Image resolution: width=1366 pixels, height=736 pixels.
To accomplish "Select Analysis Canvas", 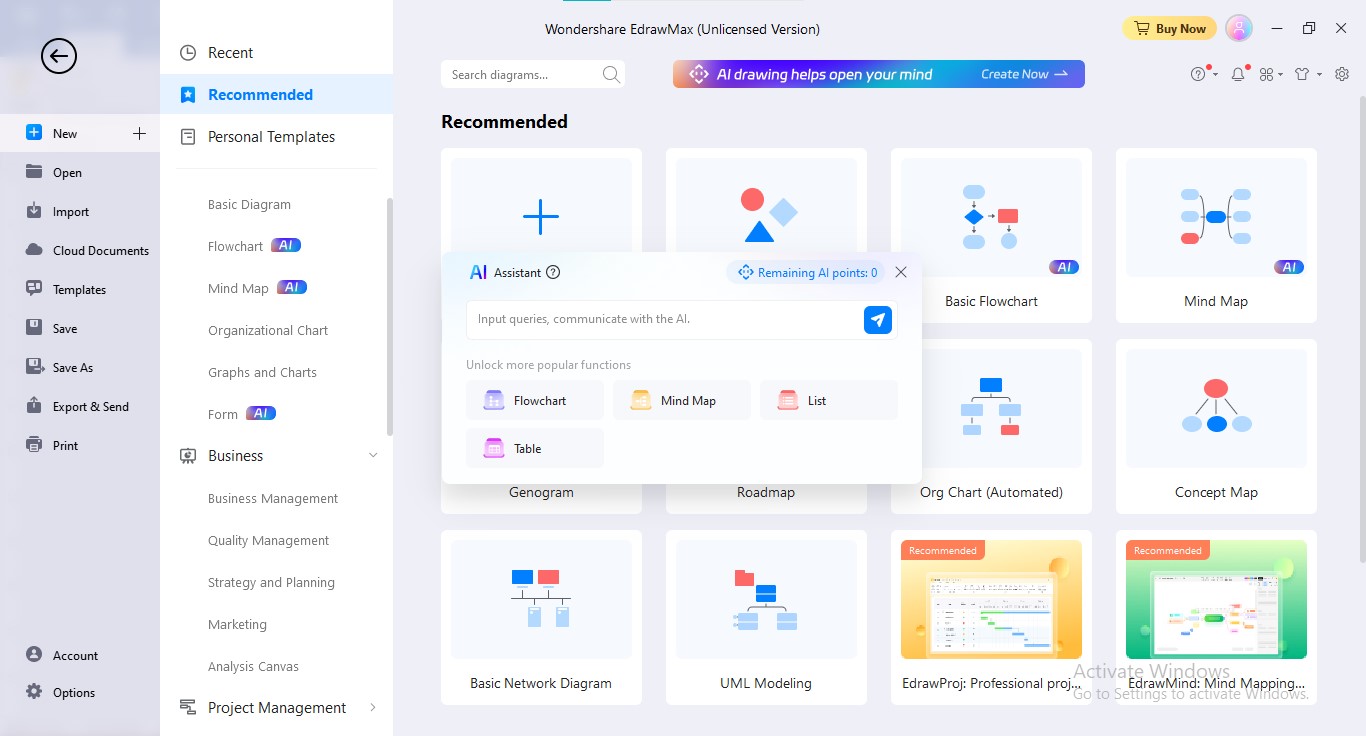I will point(253,666).
